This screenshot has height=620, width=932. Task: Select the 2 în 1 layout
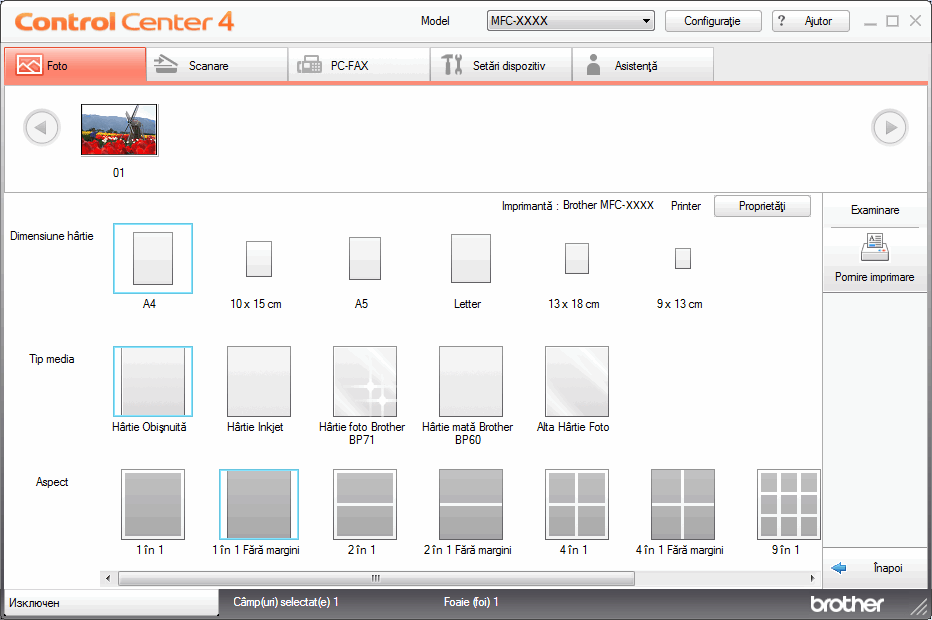[365, 505]
